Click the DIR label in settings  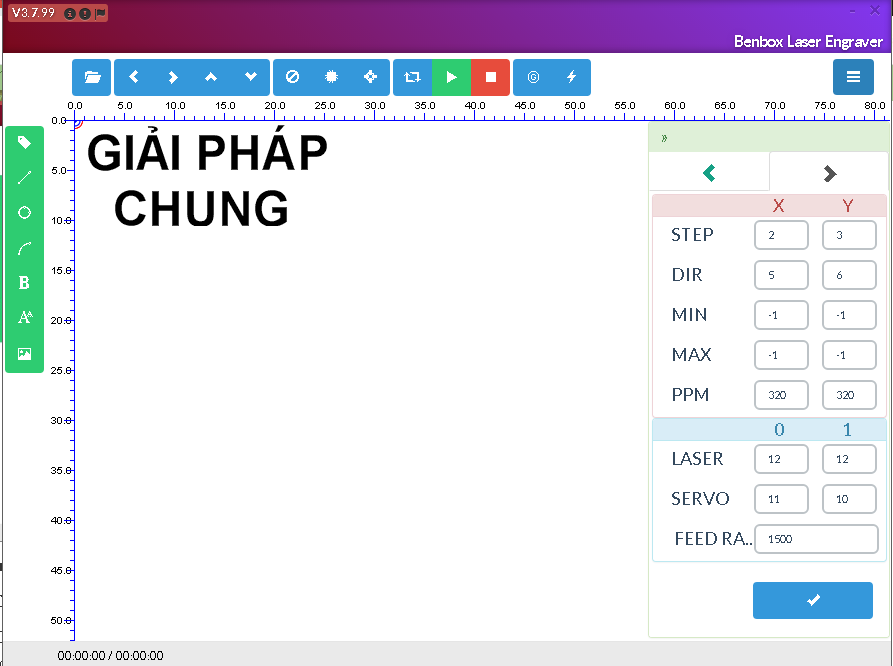pos(687,275)
